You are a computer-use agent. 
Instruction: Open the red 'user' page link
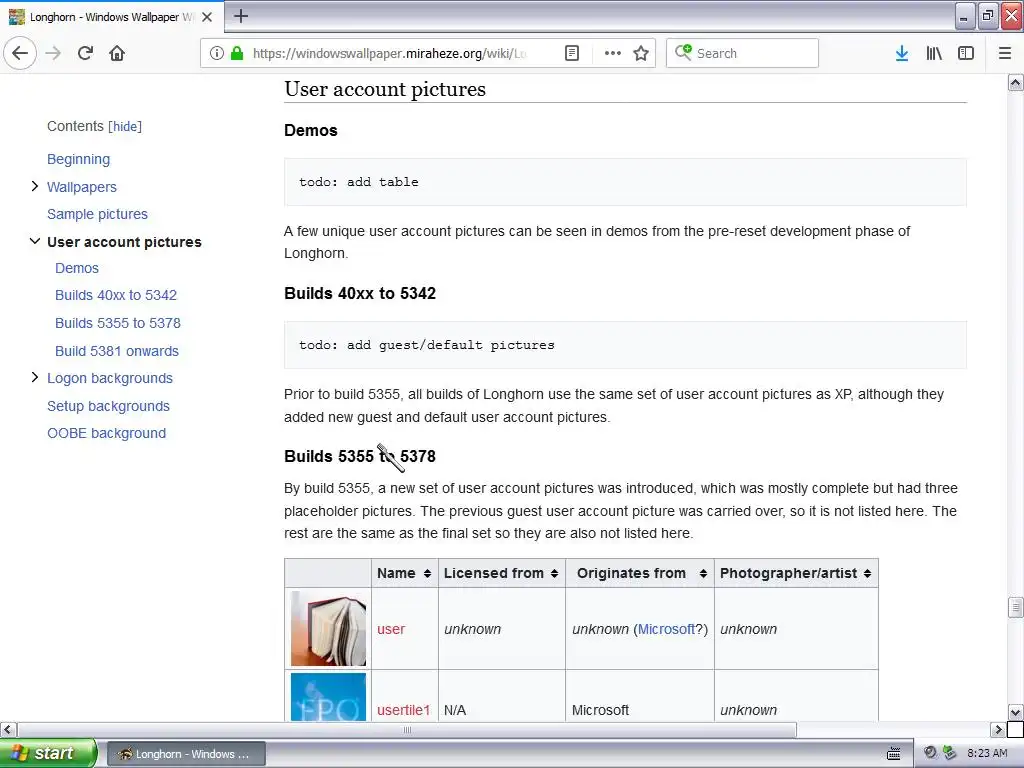point(391,630)
